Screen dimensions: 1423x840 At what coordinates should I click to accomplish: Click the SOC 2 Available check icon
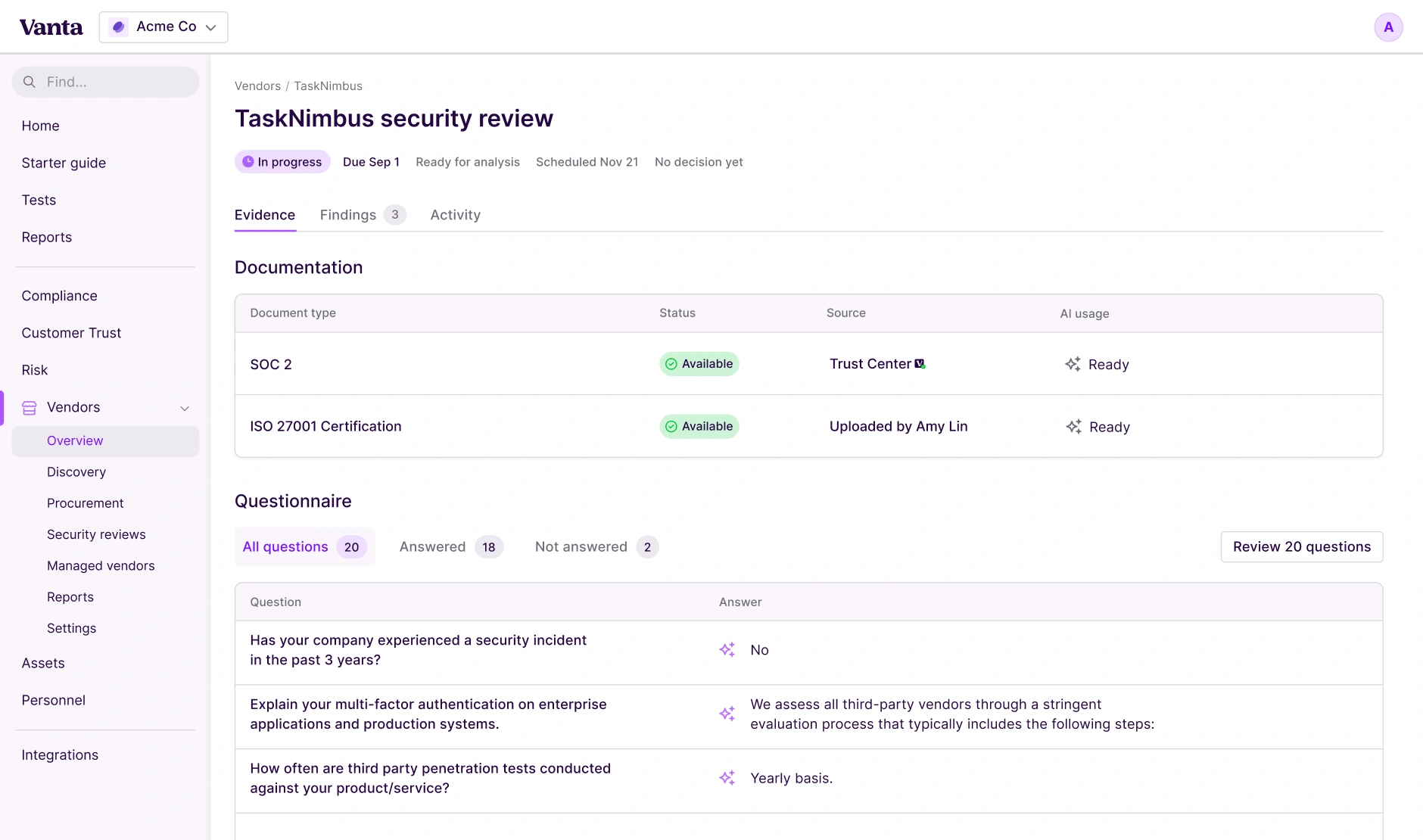pyautogui.click(x=671, y=364)
